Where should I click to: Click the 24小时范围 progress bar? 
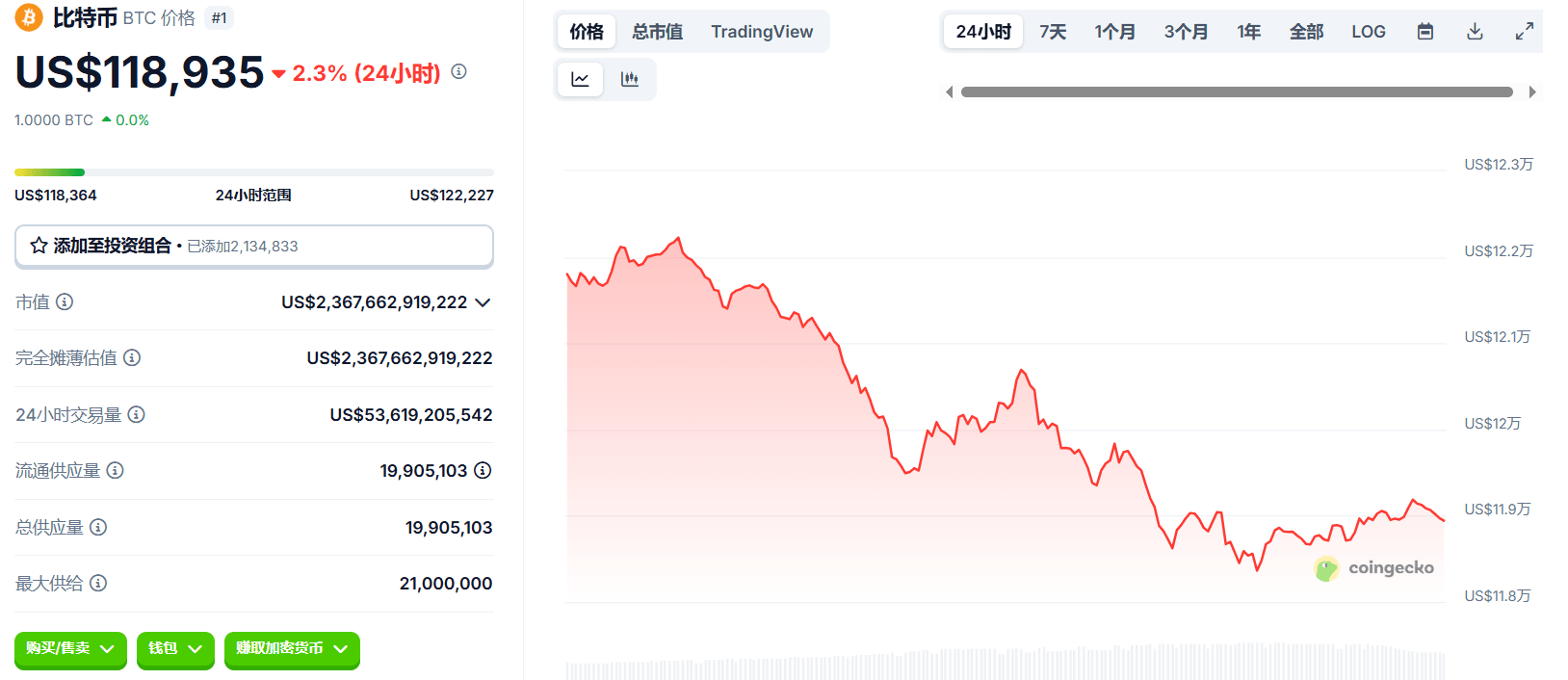(x=254, y=172)
